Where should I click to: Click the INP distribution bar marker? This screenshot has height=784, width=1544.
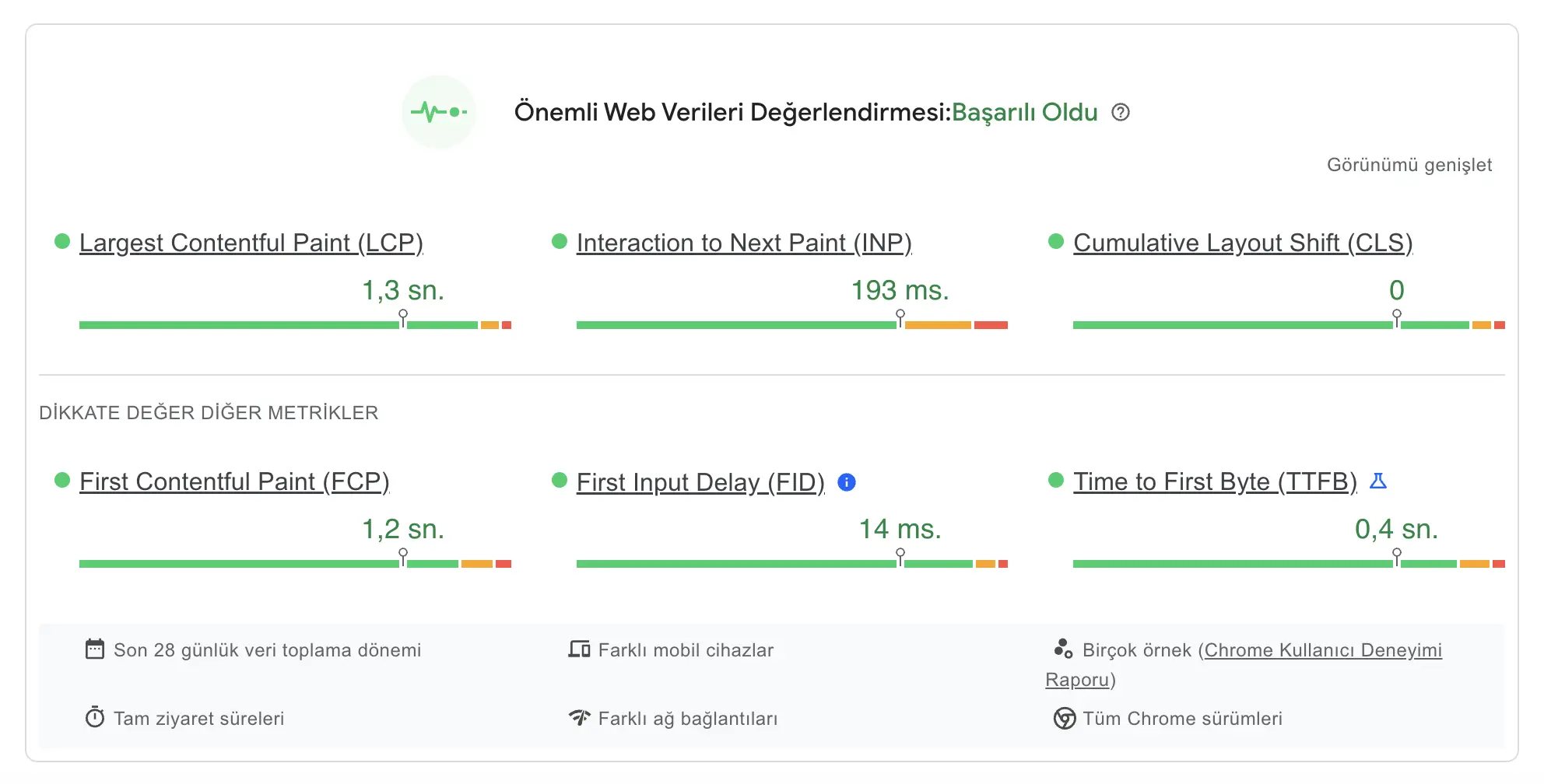[900, 318]
